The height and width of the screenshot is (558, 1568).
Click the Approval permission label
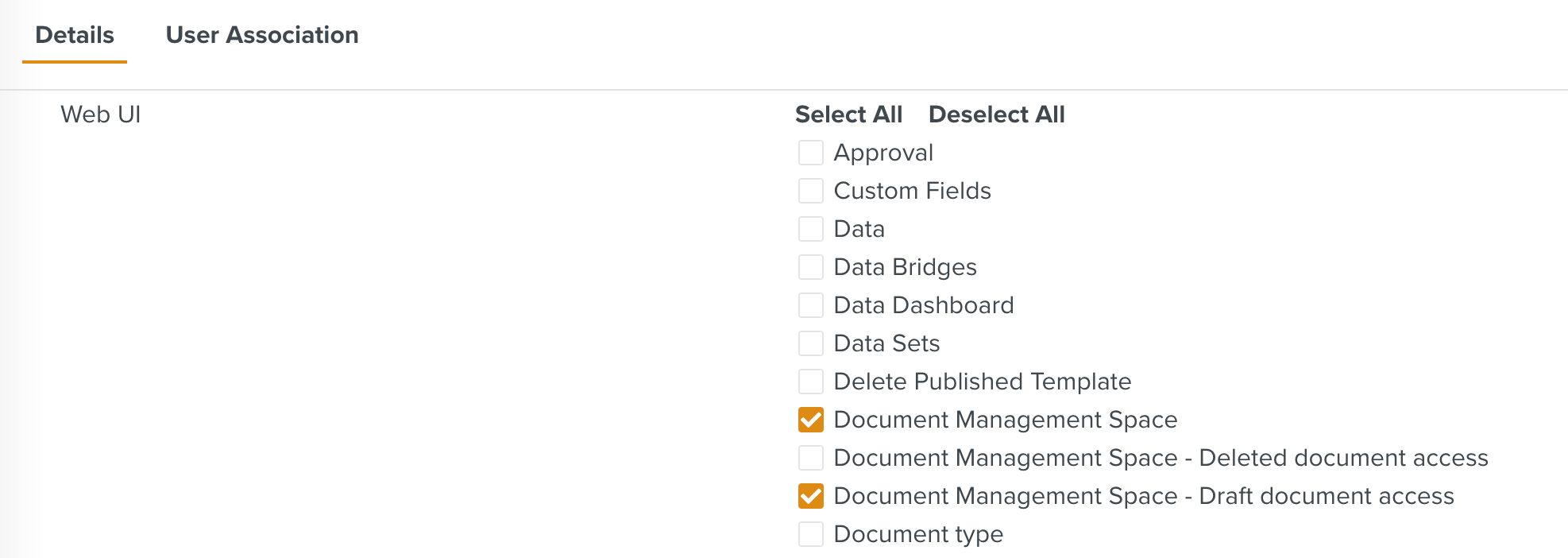click(883, 152)
